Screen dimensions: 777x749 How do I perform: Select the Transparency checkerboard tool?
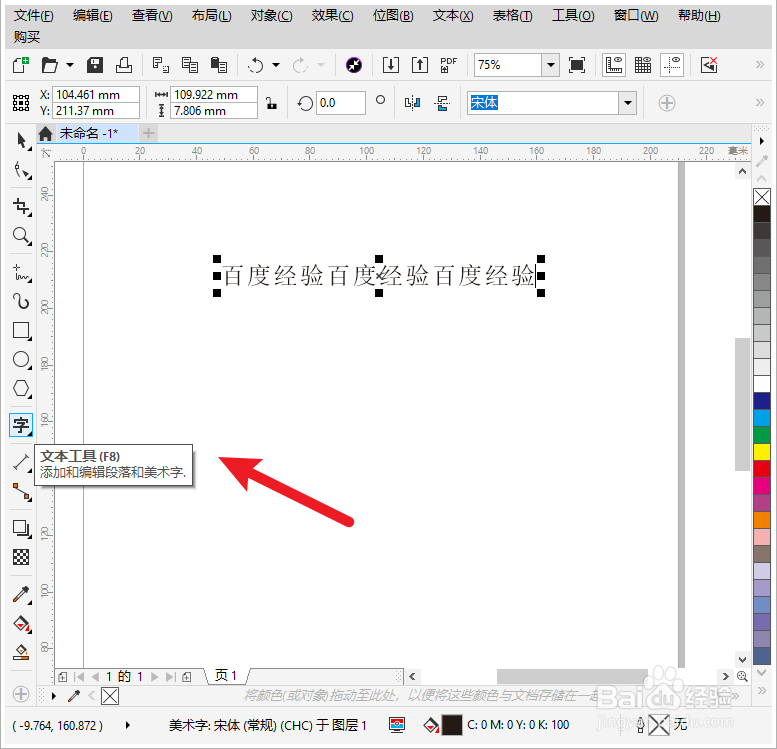(x=21, y=557)
